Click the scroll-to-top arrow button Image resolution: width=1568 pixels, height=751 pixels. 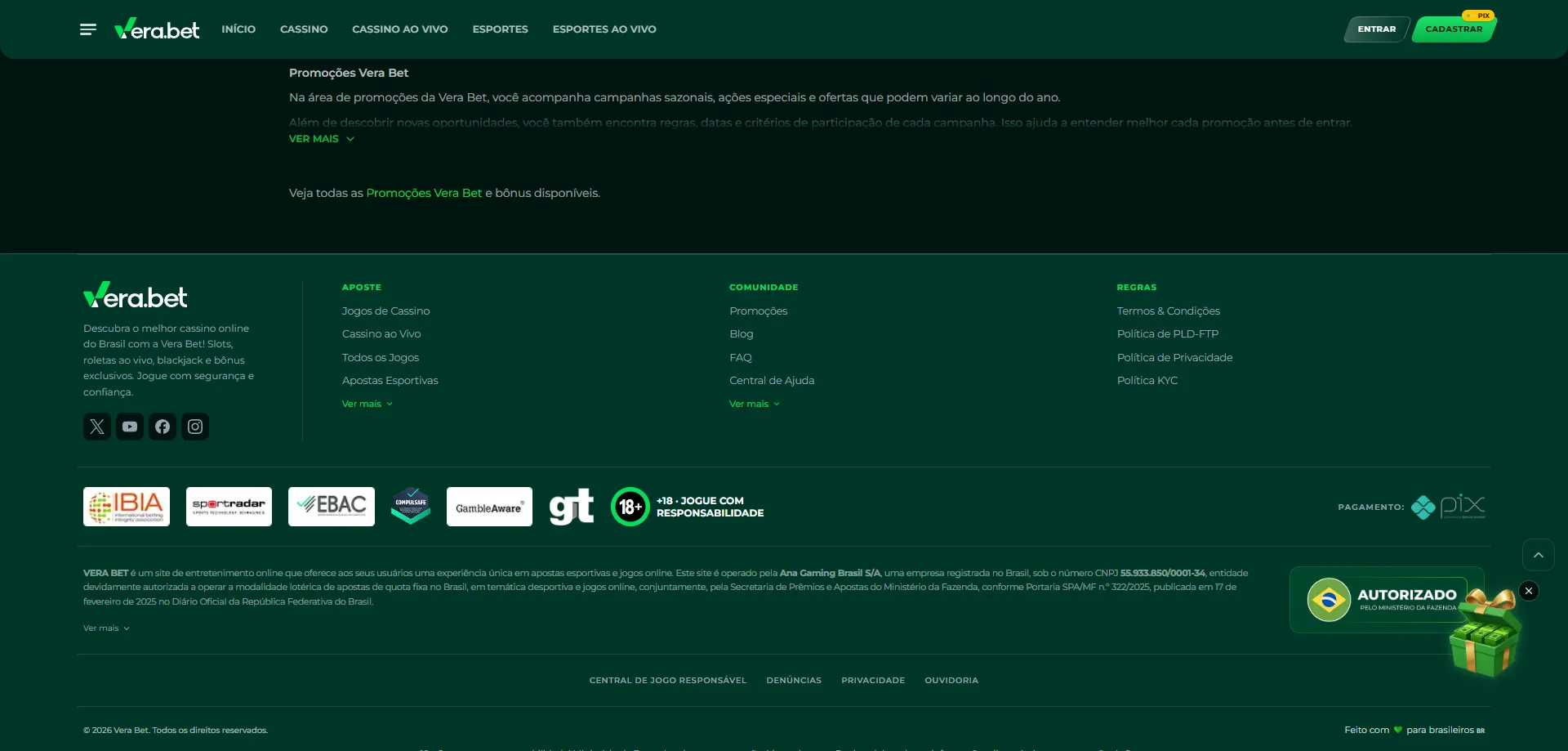point(1539,555)
